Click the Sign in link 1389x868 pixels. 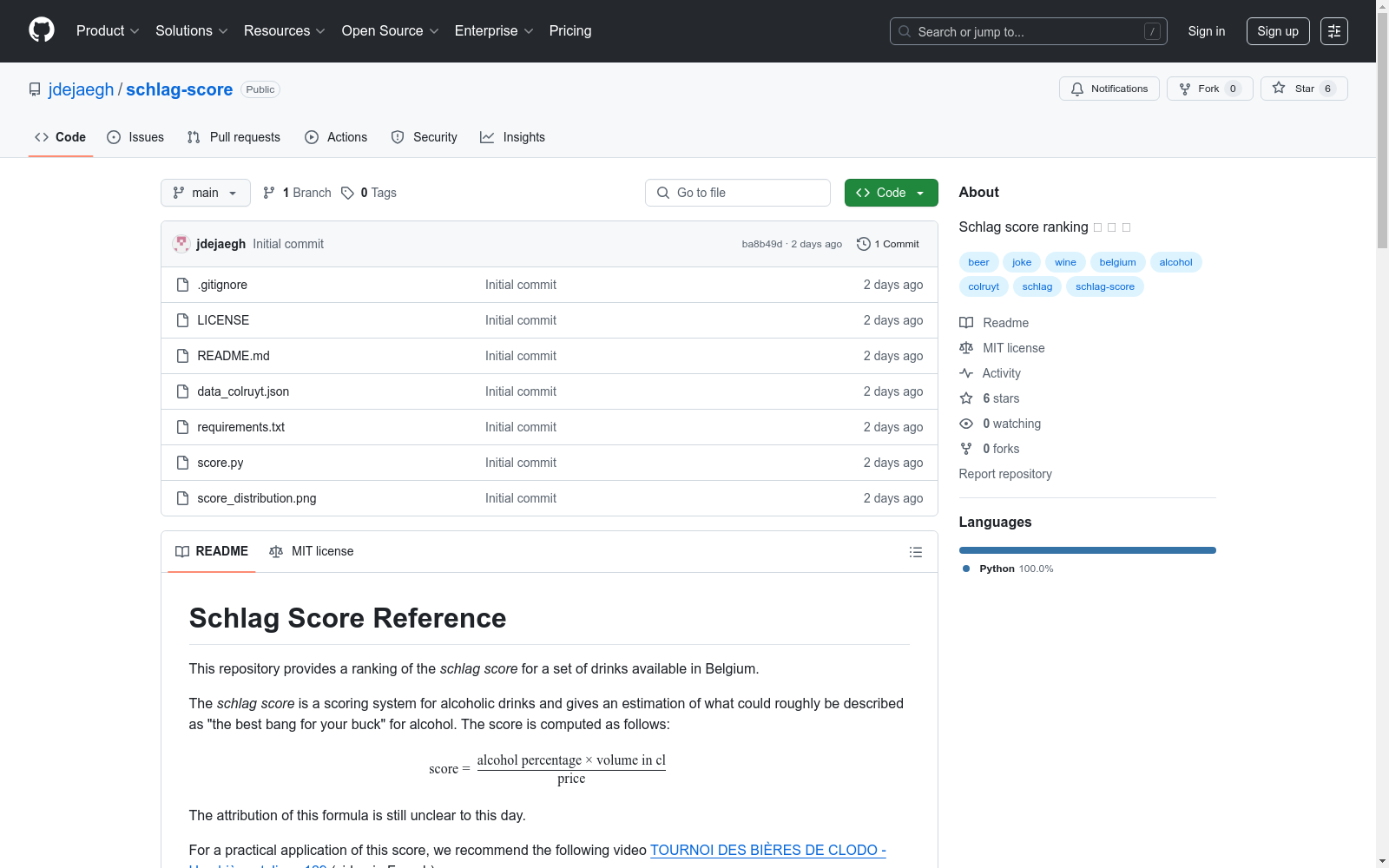(1207, 31)
